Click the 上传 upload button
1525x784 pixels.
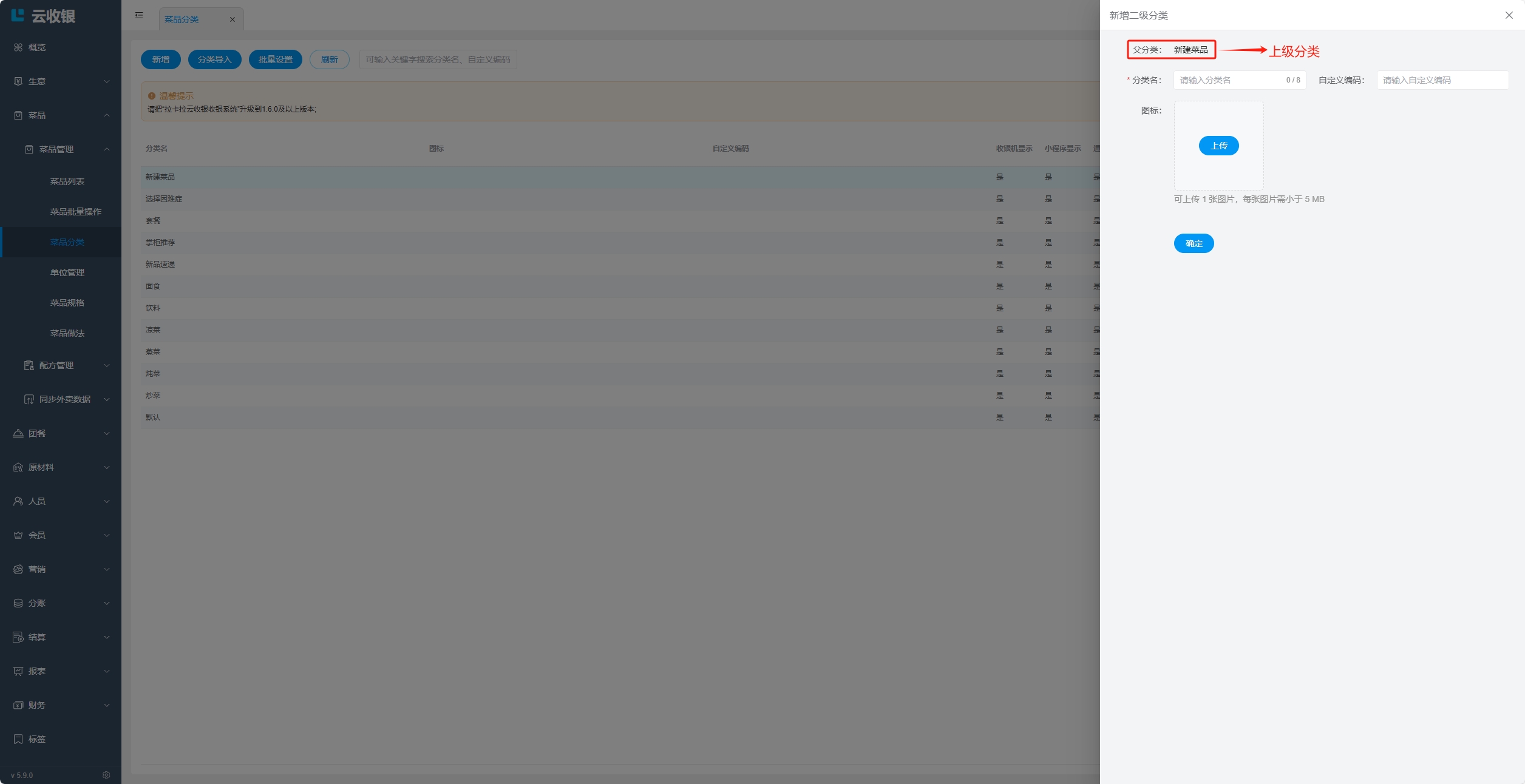[x=1218, y=146]
